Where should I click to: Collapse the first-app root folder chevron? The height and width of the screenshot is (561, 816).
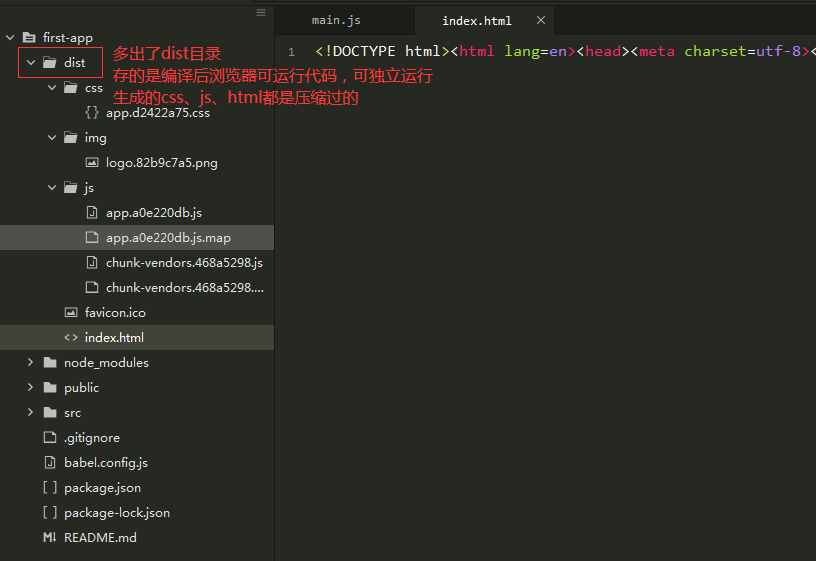pyautogui.click(x=10, y=37)
